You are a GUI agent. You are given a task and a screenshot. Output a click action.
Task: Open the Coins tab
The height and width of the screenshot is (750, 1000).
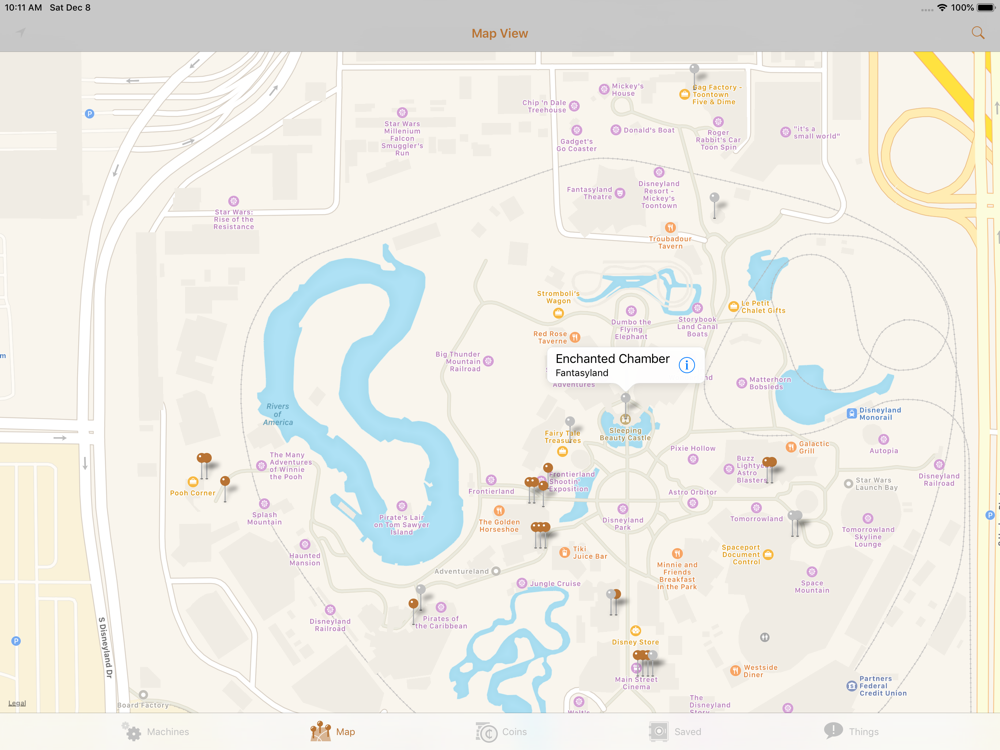(x=501, y=732)
